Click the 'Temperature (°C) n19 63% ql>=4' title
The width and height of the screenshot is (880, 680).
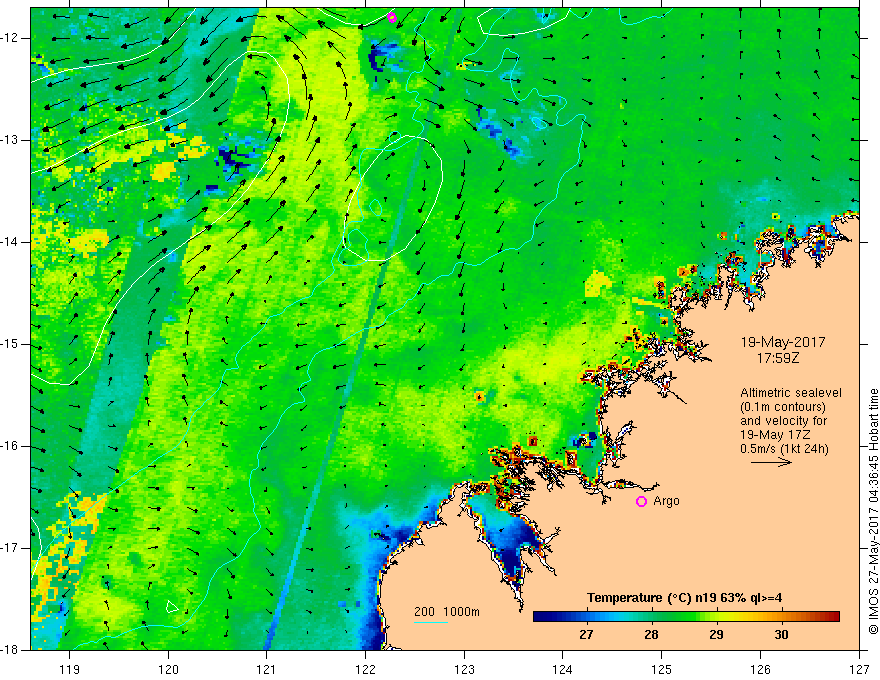click(685, 598)
